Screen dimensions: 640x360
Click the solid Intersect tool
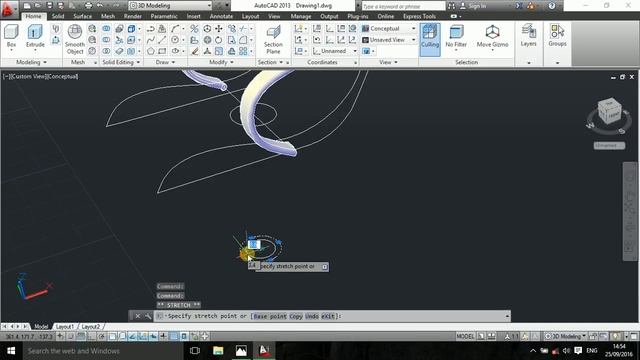pyautogui.click(x=106, y=51)
